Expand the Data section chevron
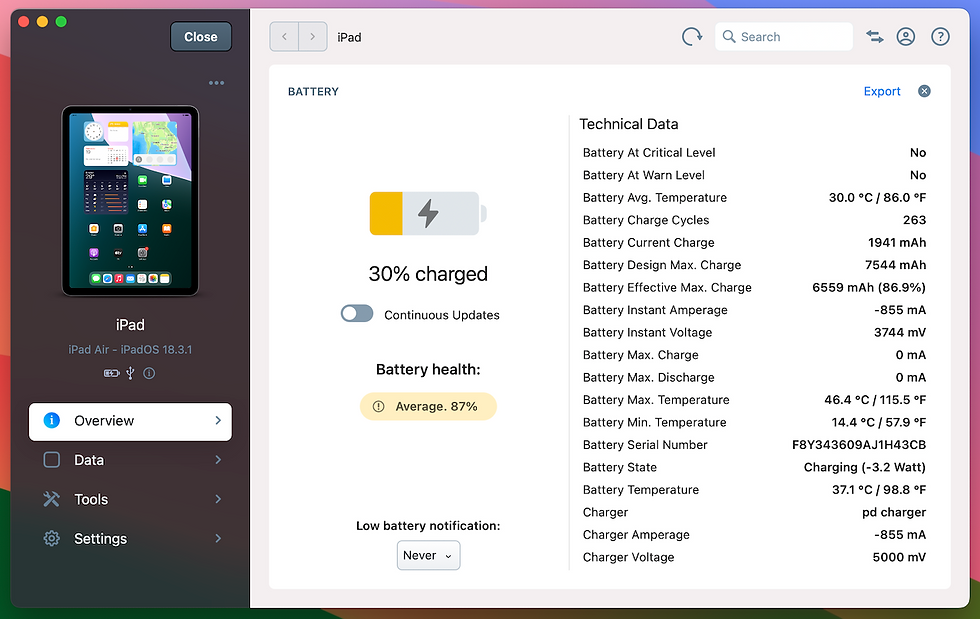 click(218, 460)
